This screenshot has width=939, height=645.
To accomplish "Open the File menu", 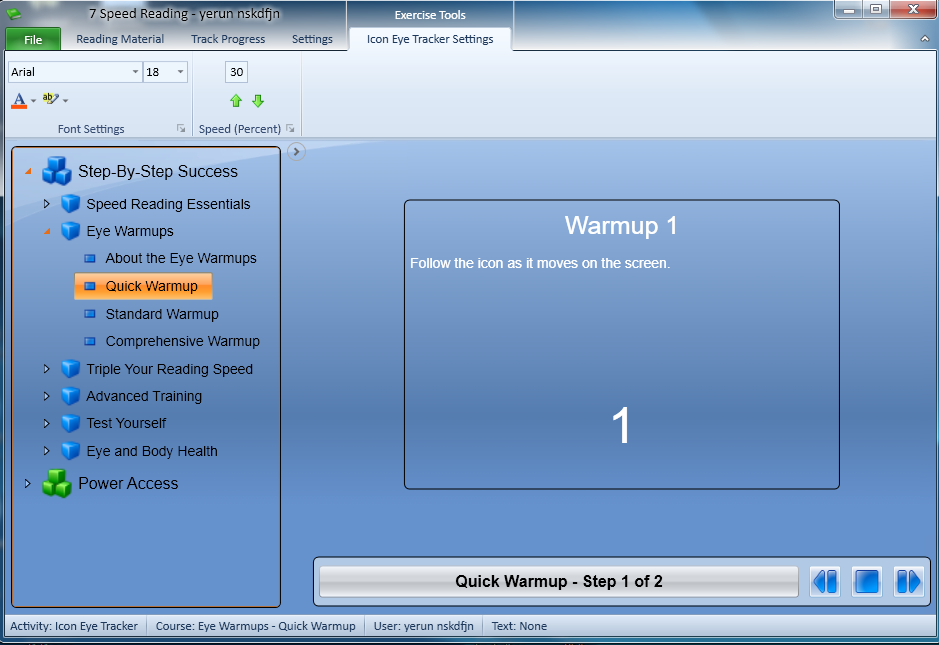I will tap(33, 39).
